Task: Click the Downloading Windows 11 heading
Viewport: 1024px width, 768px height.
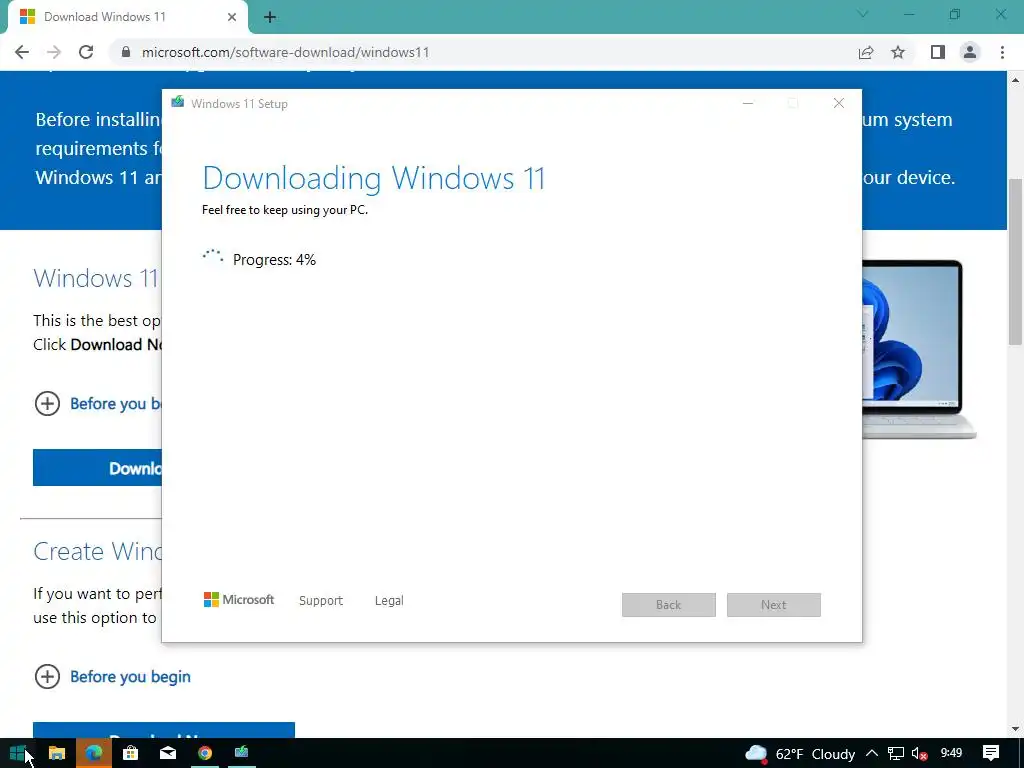Action: click(374, 178)
